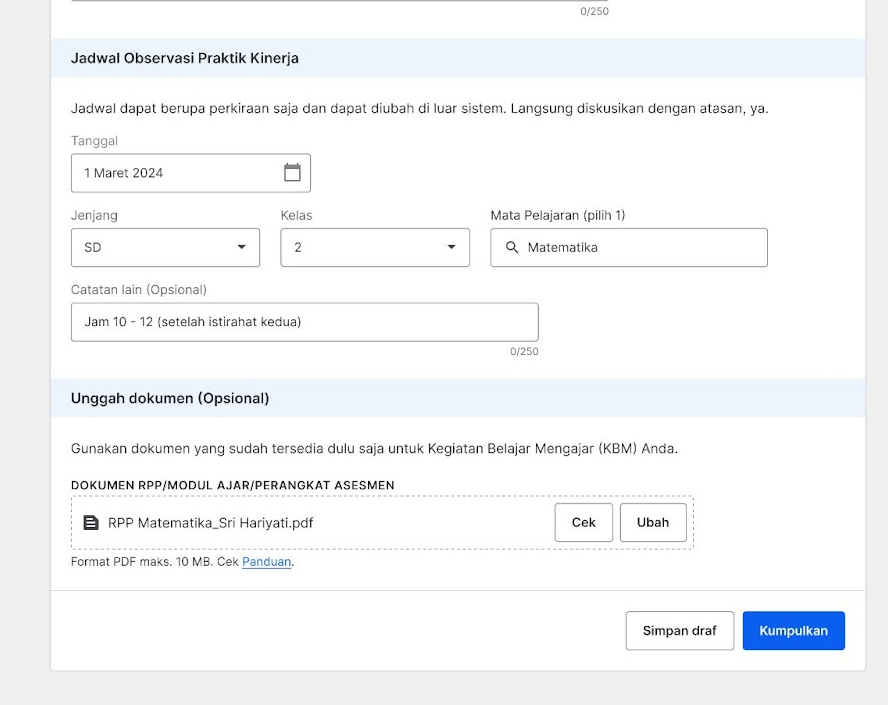Image resolution: width=888 pixels, height=705 pixels.
Task: Change the uploaded file with Ubah
Action: pyautogui.click(x=653, y=523)
